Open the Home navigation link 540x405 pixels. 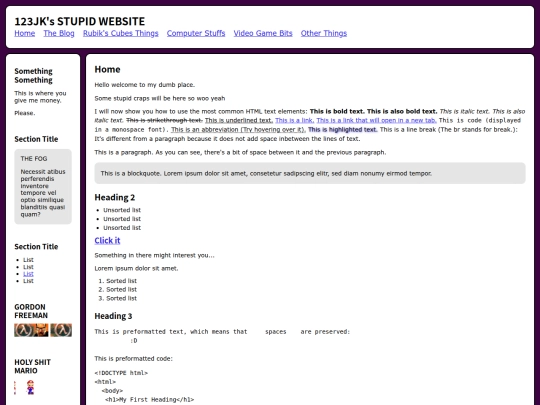24,33
